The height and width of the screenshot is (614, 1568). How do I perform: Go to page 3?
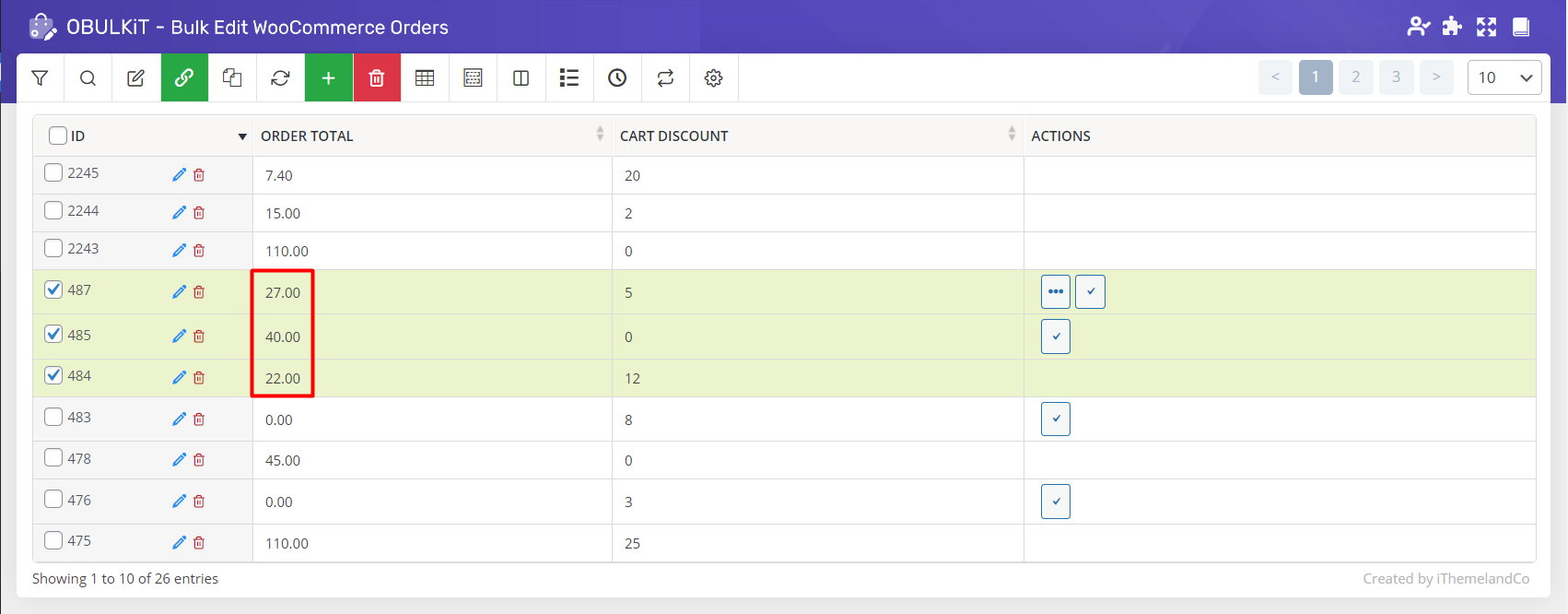tap(1396, 77)
